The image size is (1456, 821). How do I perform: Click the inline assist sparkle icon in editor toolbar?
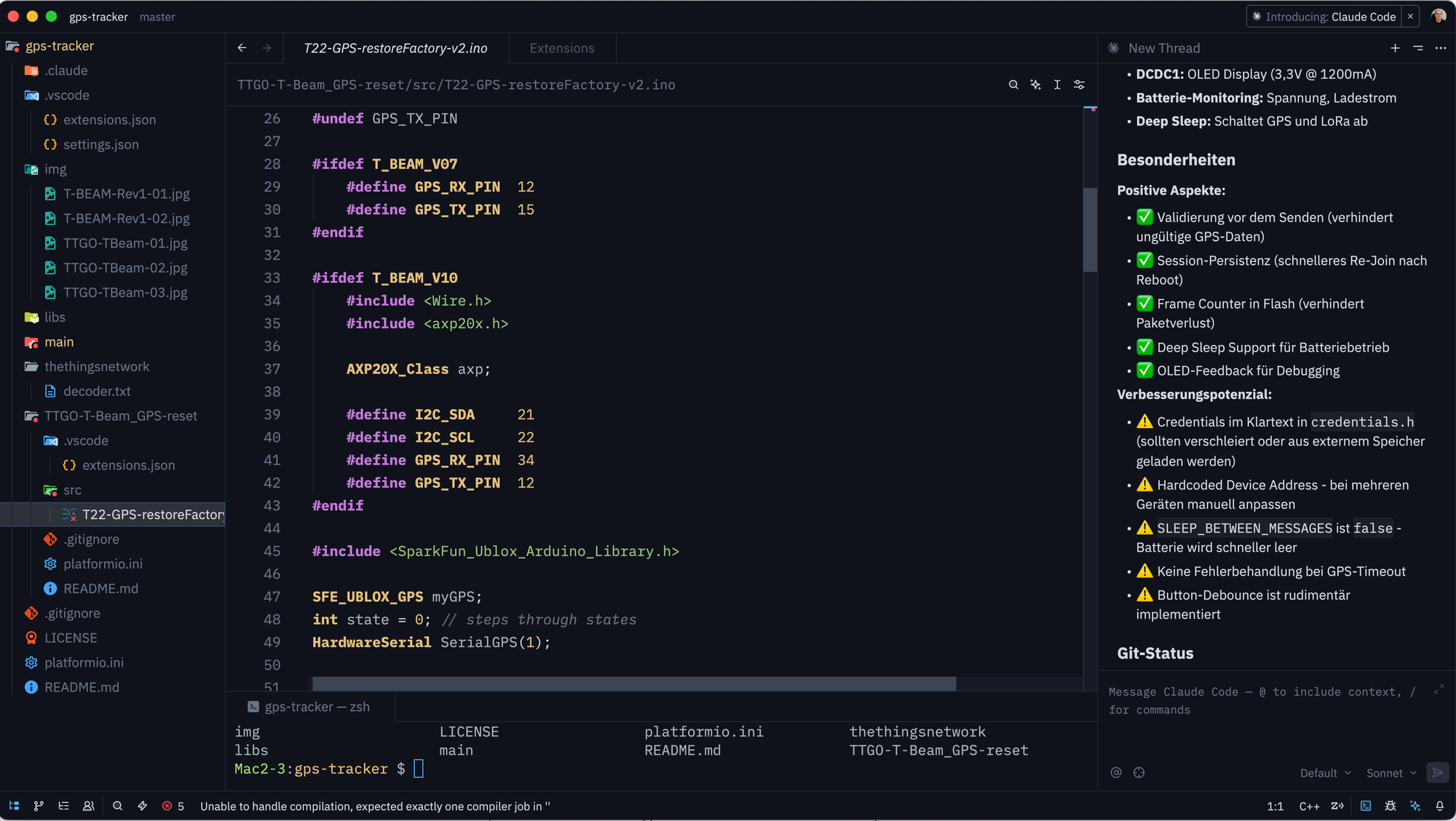tap(1035, 84)
